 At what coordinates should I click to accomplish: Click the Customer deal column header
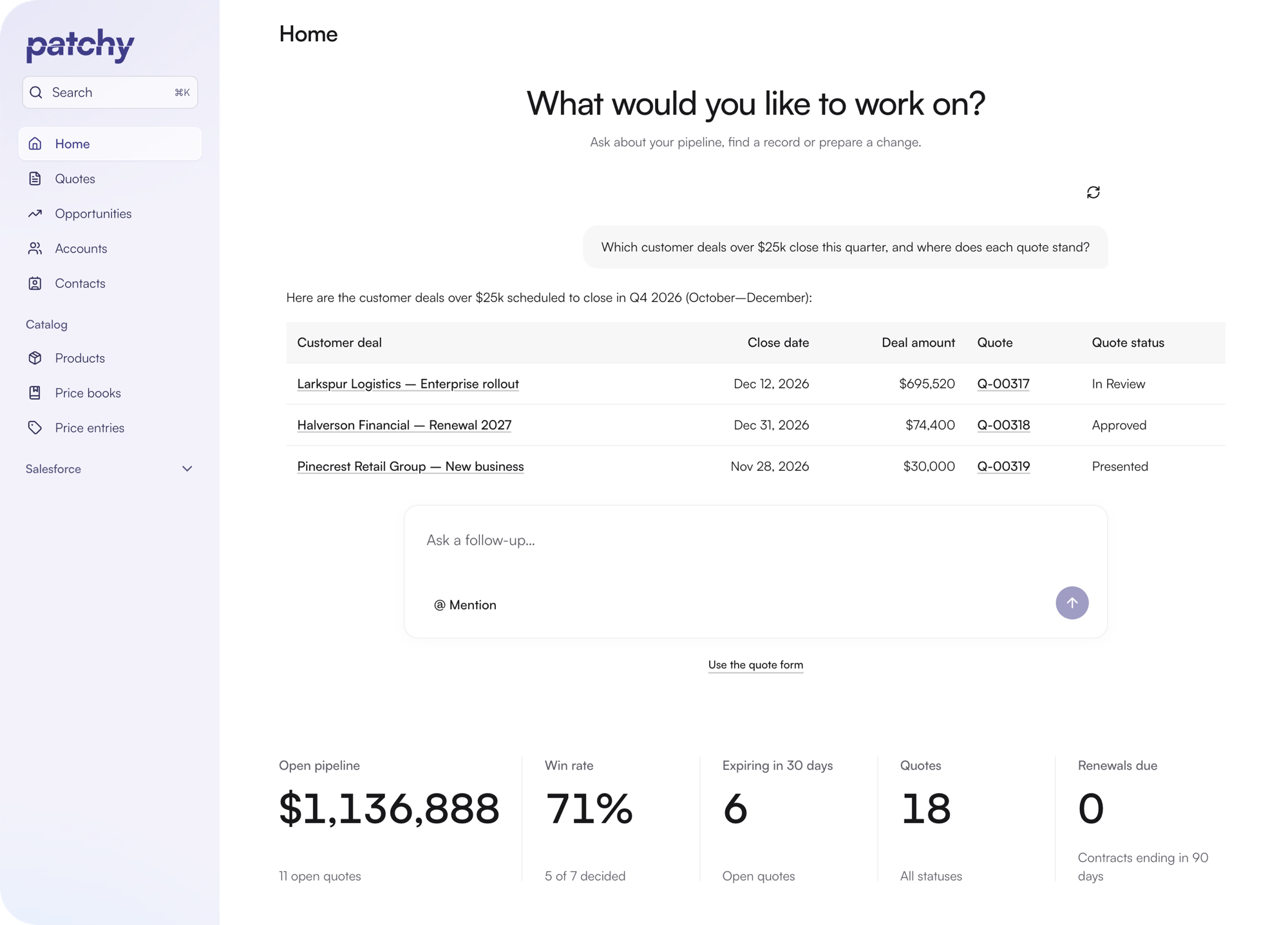coord(339,343)
